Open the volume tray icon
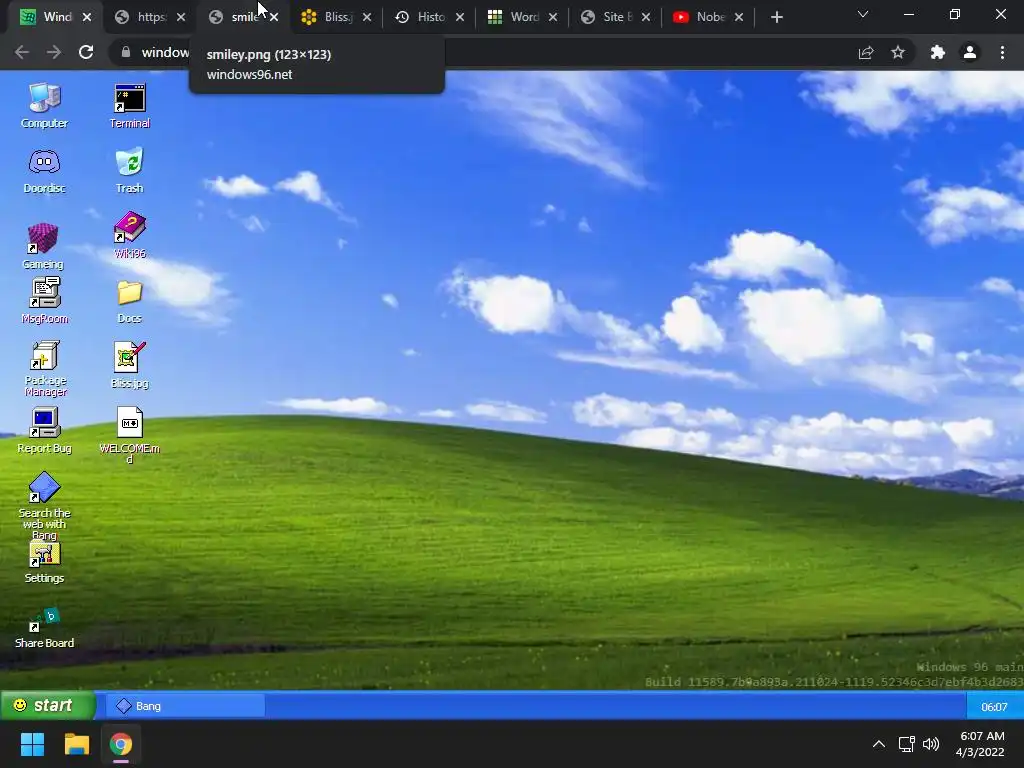1024x768 pixels. pos(931,744)
